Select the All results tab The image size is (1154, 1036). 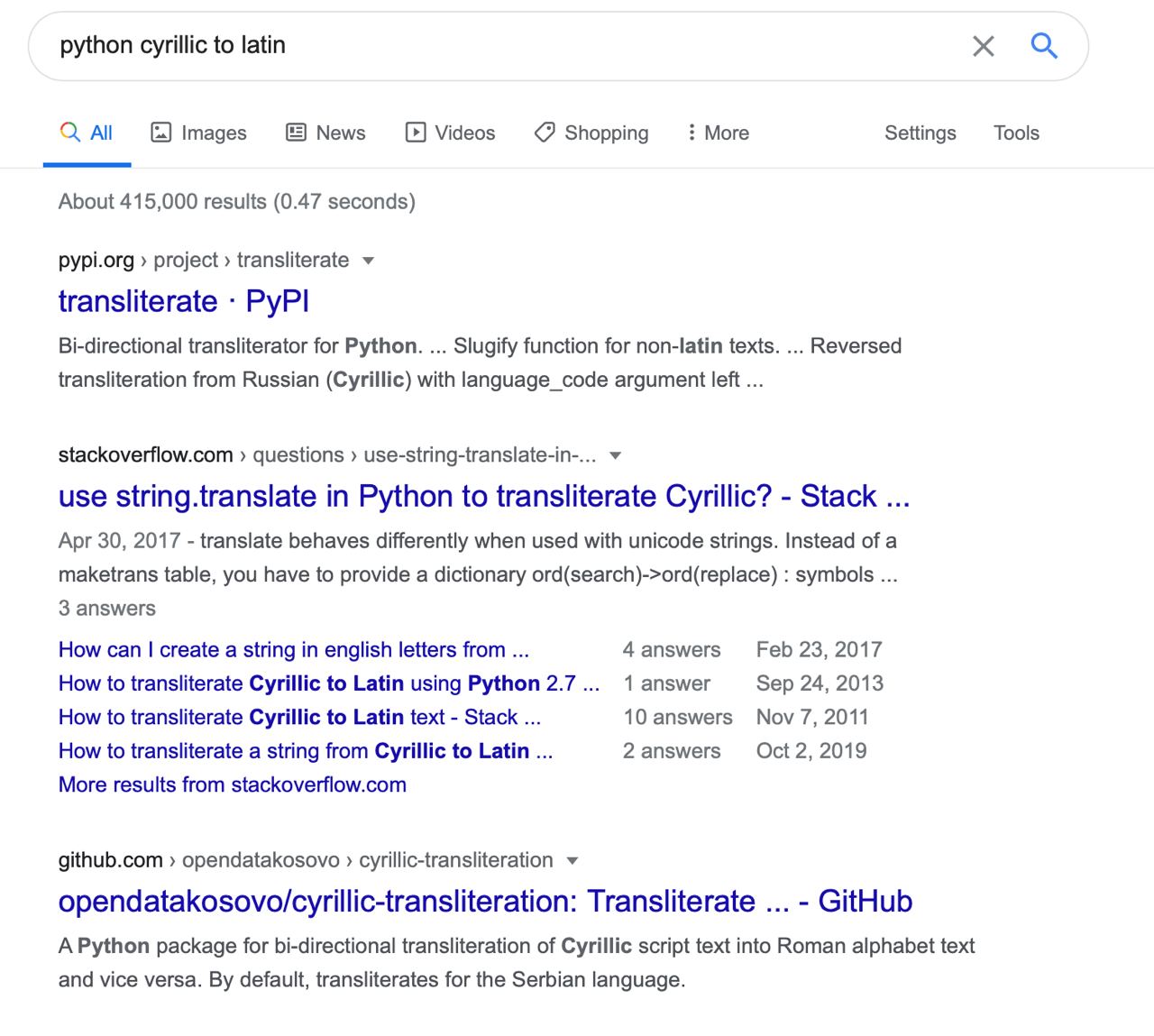[87, 133]
